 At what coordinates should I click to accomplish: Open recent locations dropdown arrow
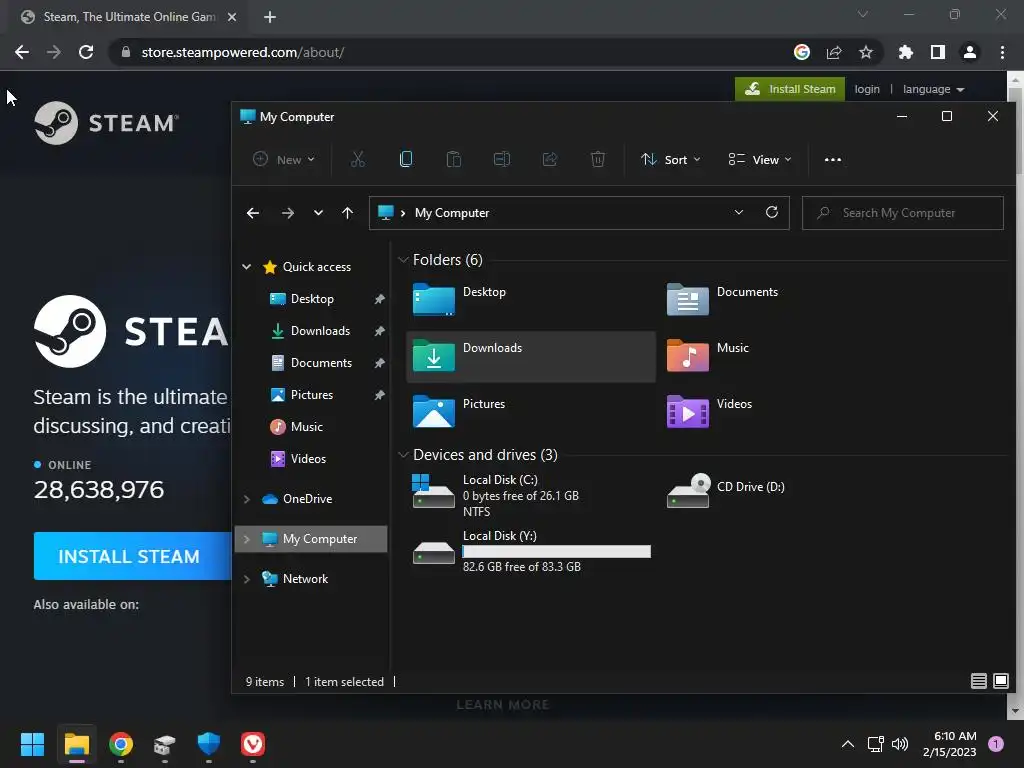pyautogui.click(x=318, y=213)
